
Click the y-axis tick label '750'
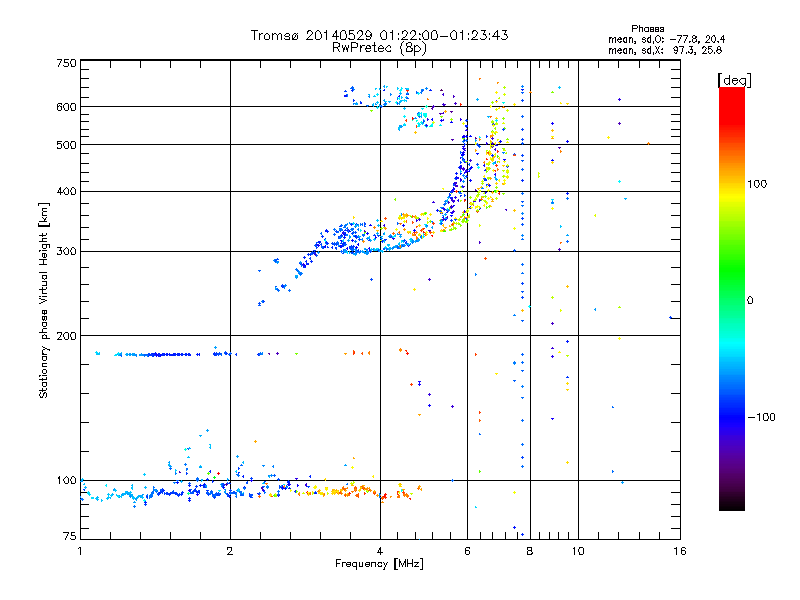[x=66, y=63]
